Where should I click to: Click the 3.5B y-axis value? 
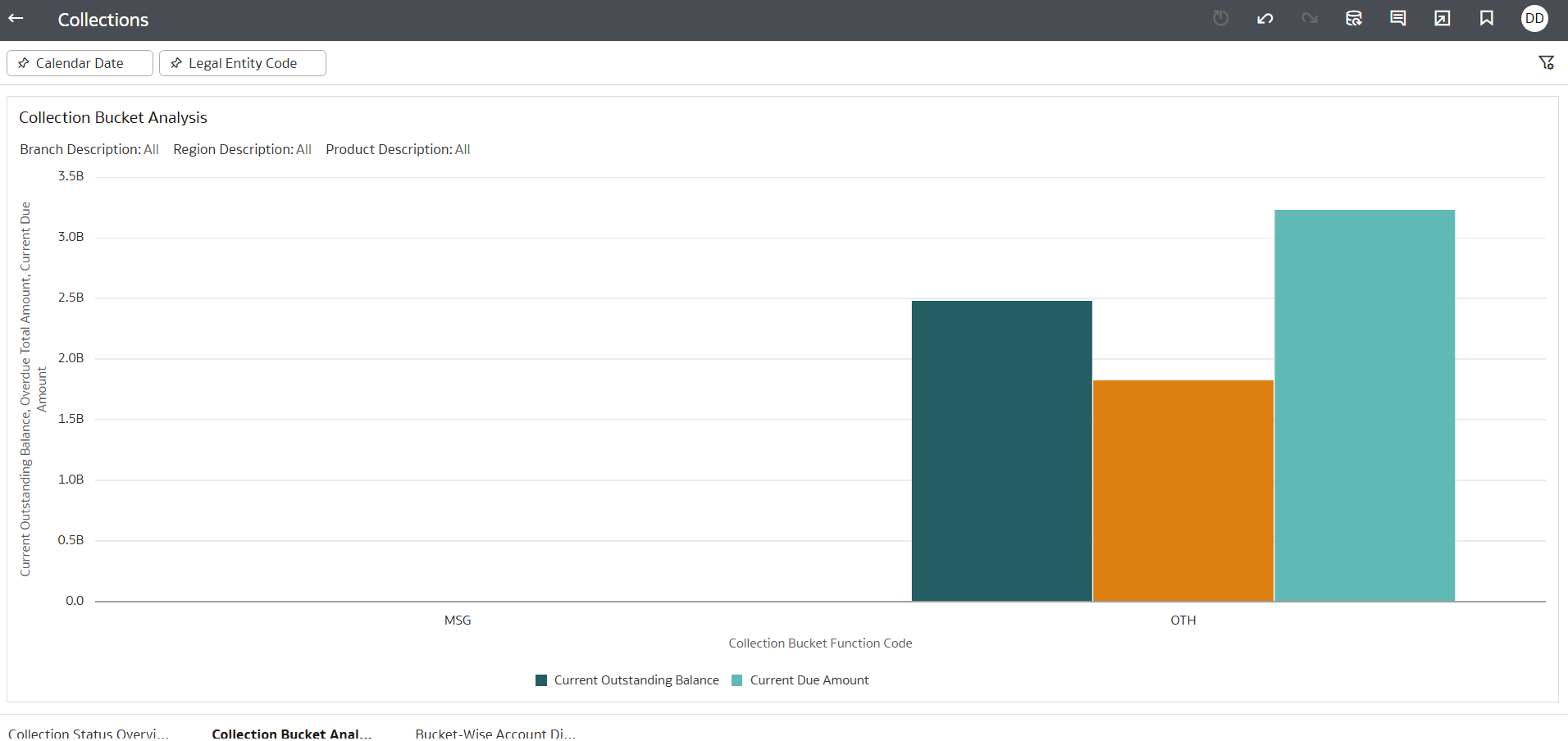pyautogui.click(x=71, y=176)
